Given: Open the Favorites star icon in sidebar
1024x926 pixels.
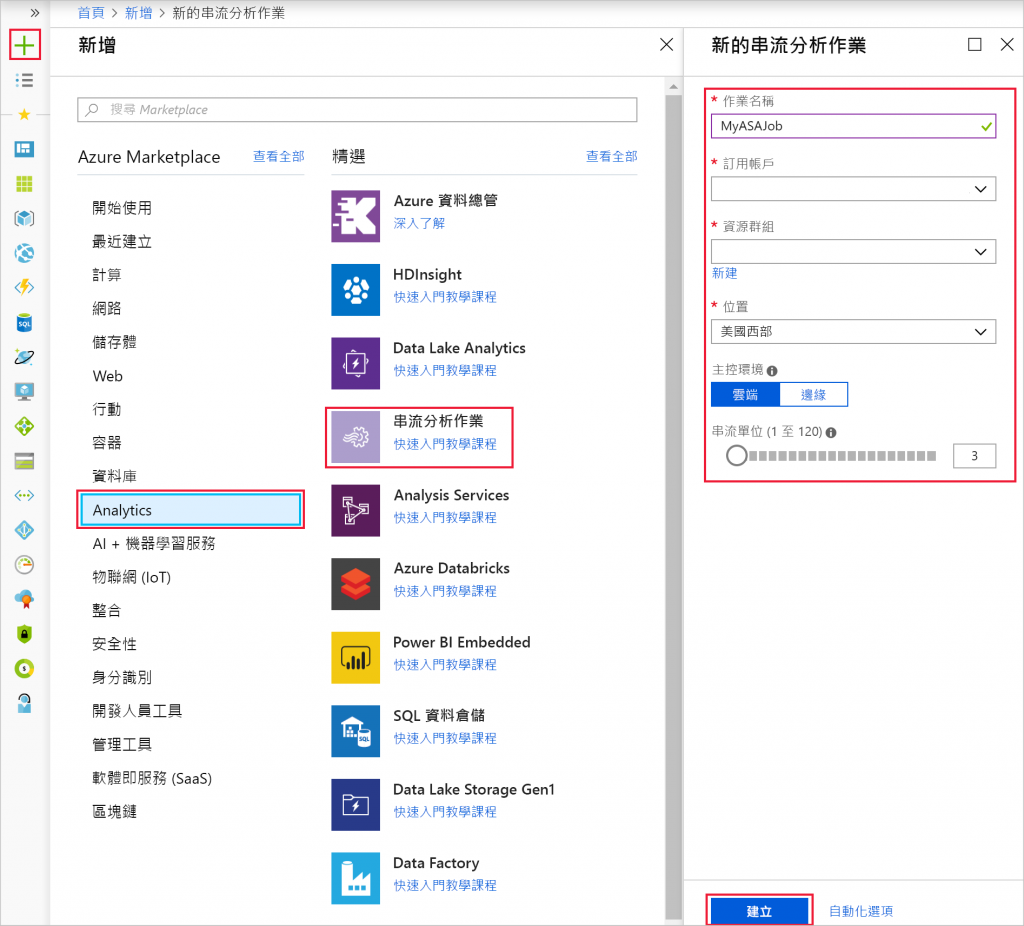Looking at the screenshot, I should (24, 114).
